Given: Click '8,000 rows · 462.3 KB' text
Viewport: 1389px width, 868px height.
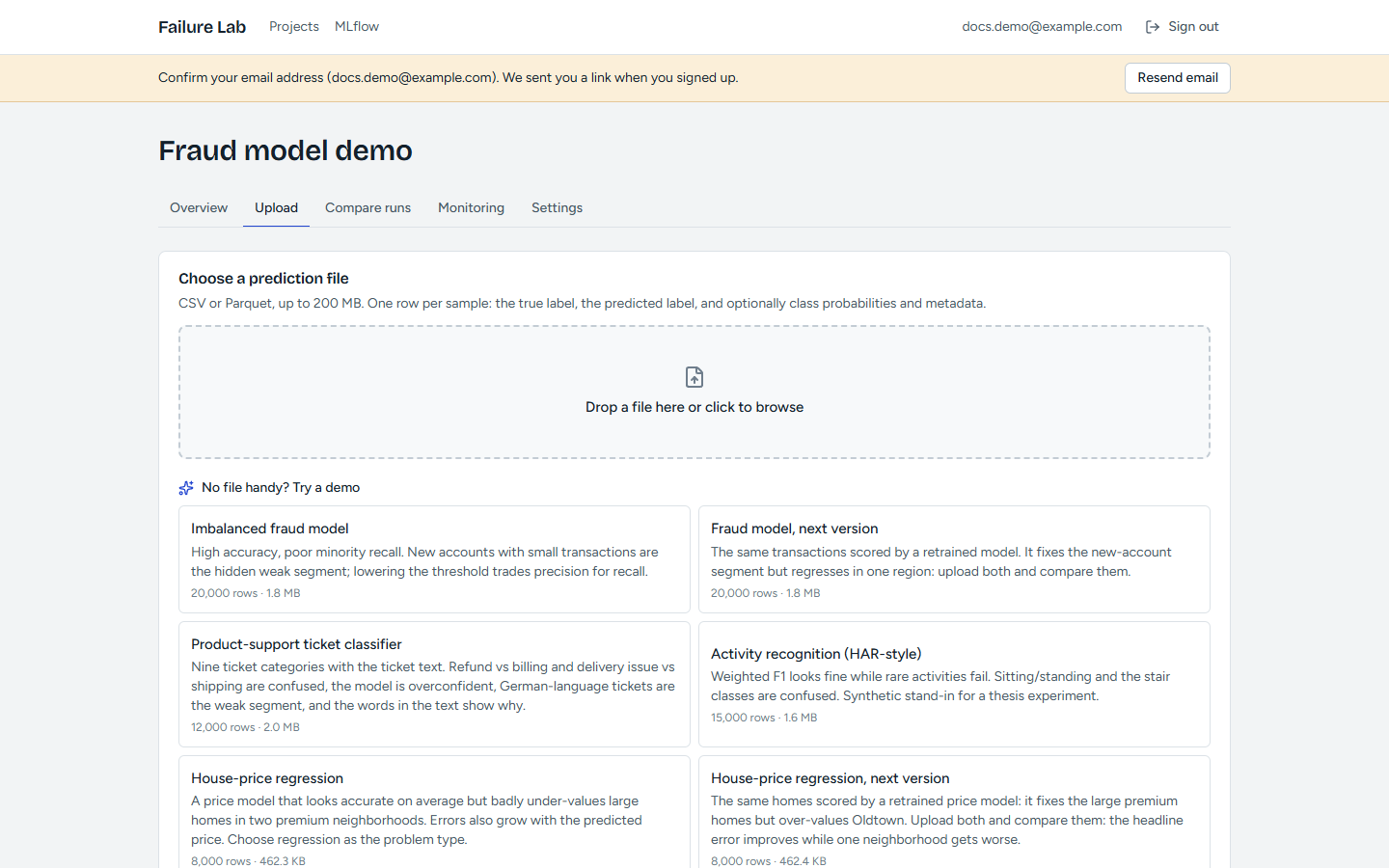Looking at the screenshot, I should point(248,861).
